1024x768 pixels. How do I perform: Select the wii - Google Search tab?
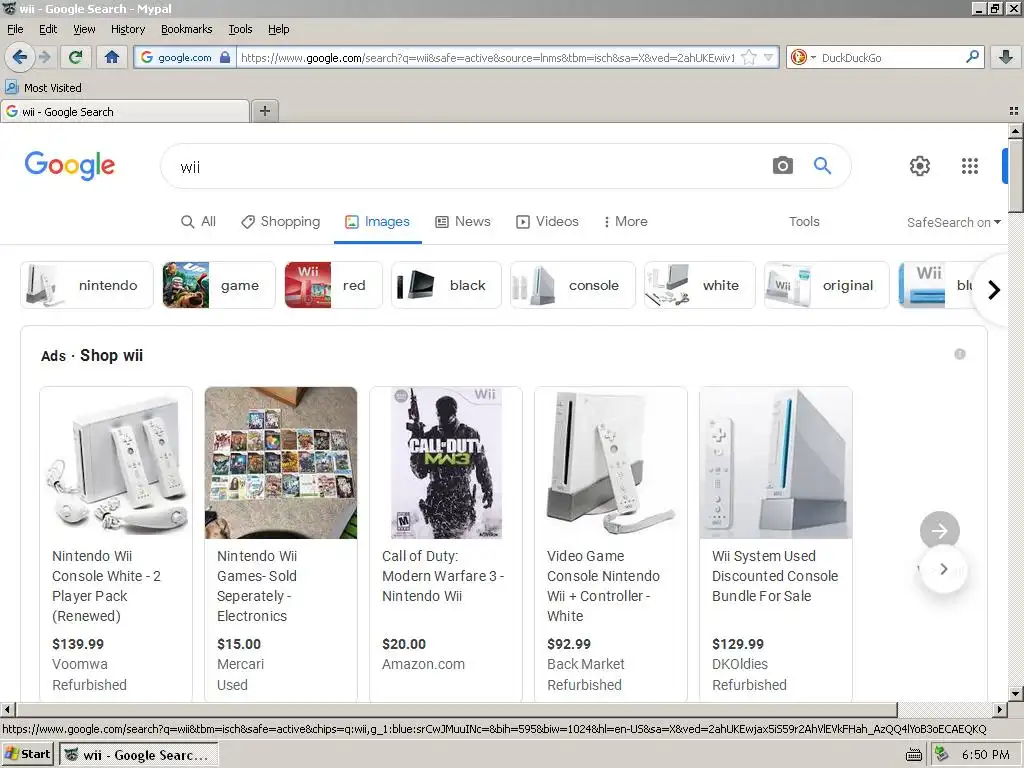click(125, 112)
